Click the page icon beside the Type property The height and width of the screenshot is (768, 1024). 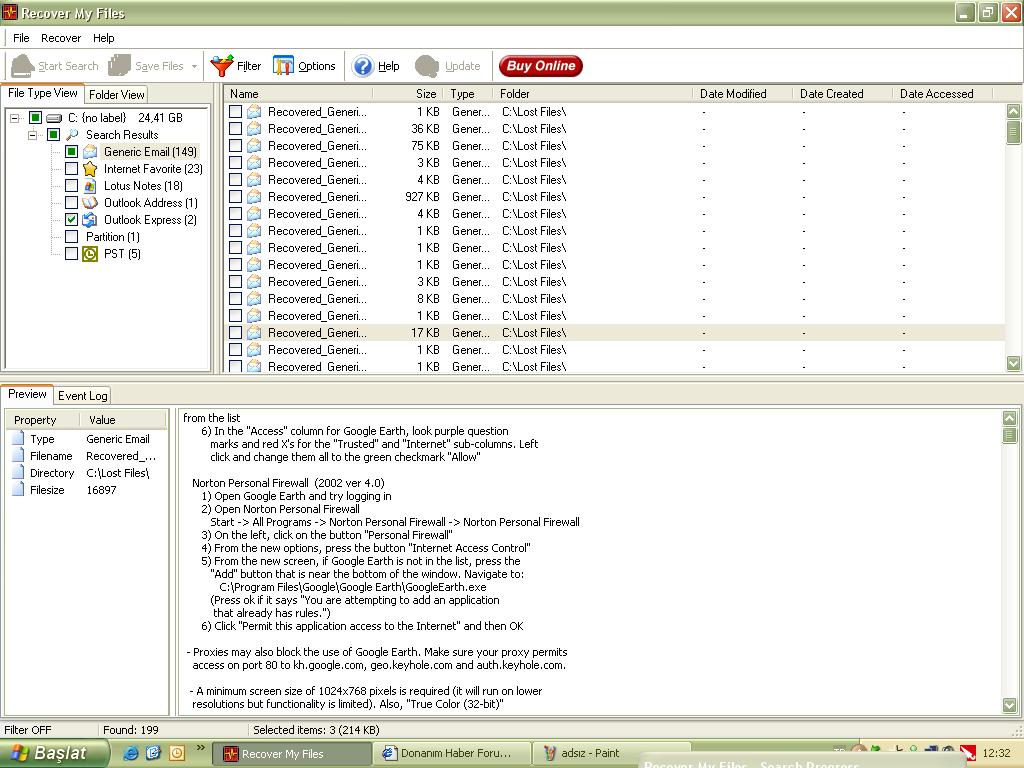click(x=18, y=438)
